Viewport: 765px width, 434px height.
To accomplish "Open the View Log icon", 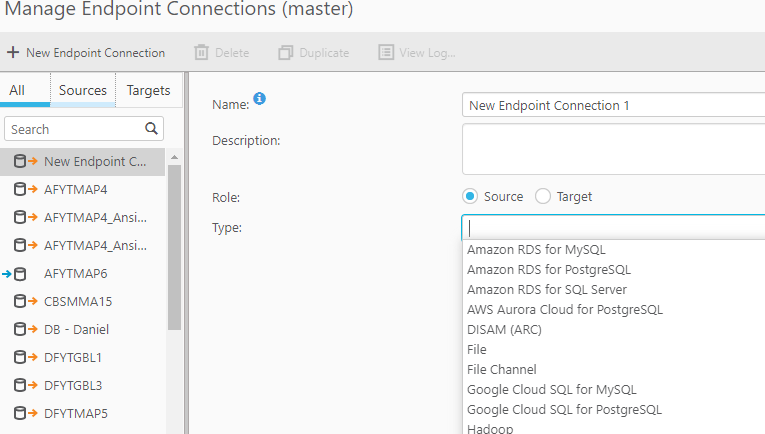I will point(386,53).
